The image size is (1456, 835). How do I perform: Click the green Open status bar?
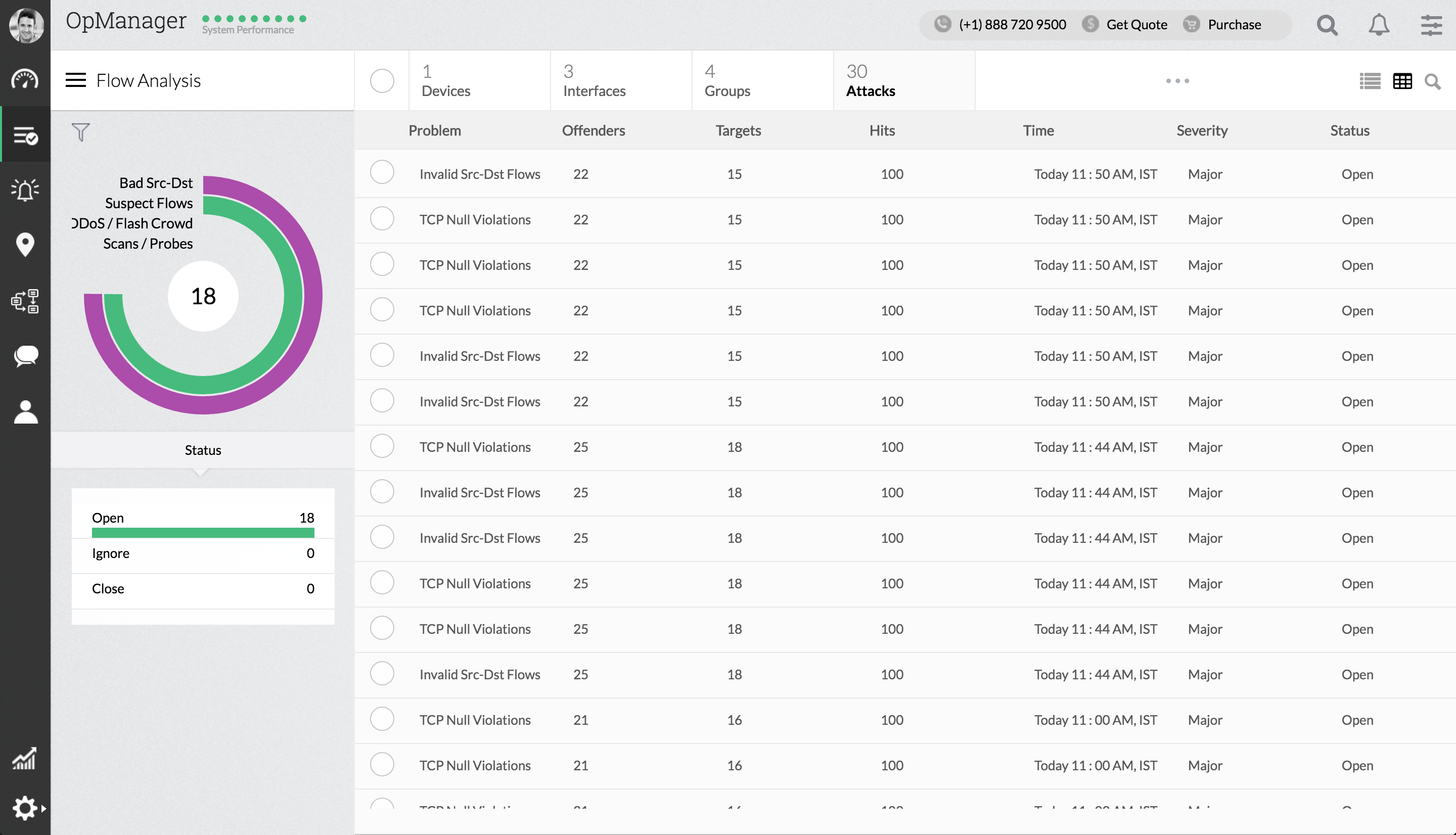pos(202,532)
